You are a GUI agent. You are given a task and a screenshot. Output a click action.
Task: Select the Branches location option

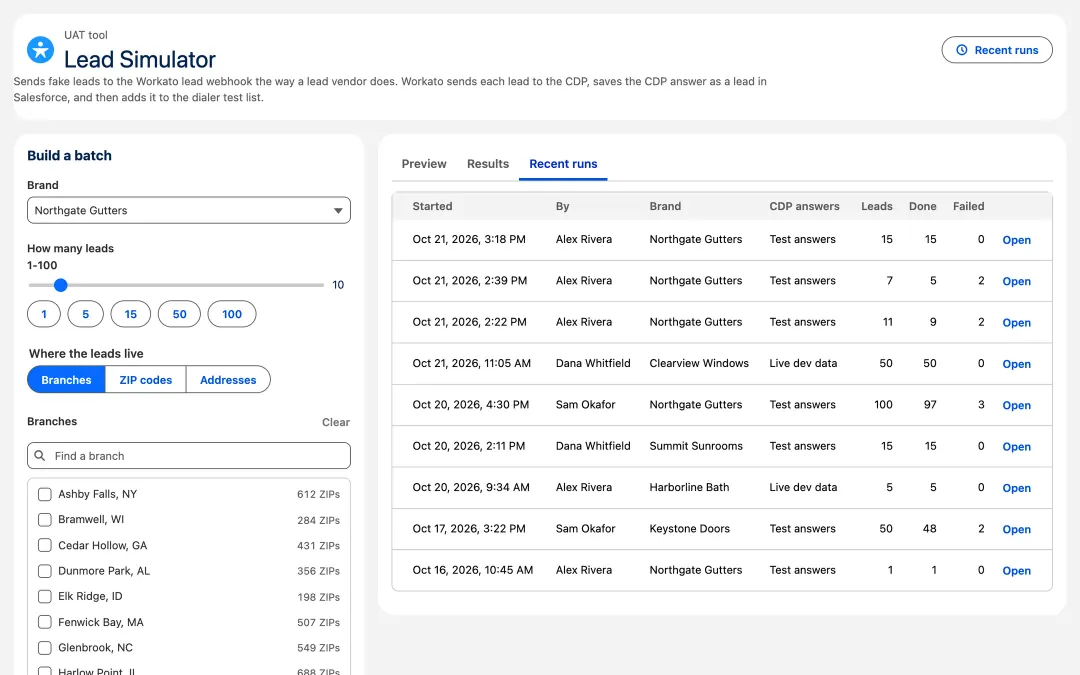coord(66,380)
